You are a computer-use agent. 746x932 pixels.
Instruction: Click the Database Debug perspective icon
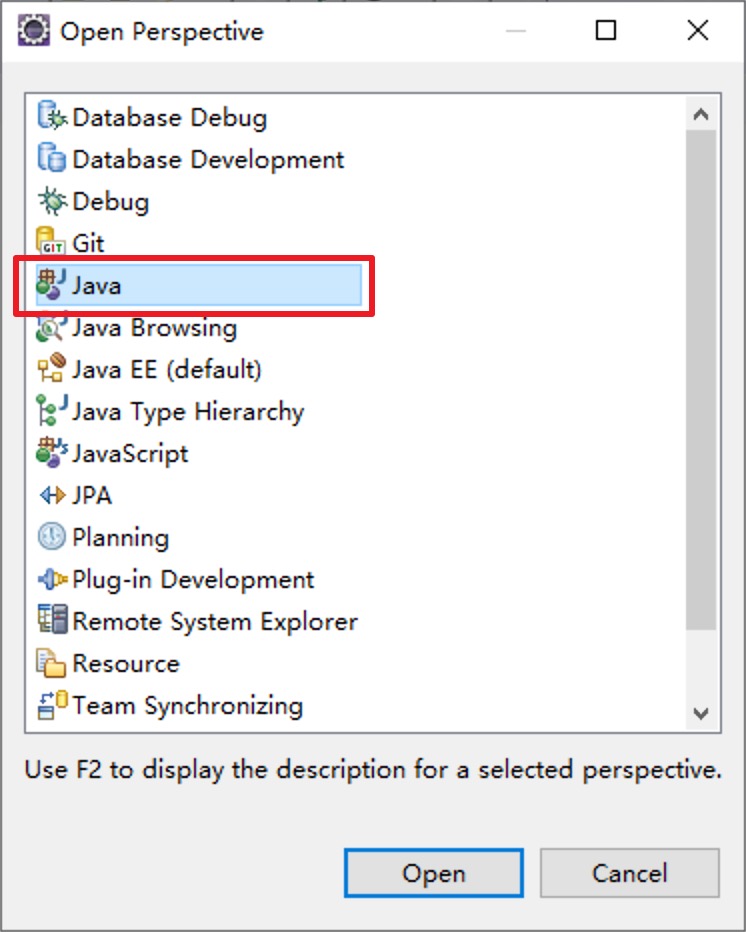coord(52,115)
